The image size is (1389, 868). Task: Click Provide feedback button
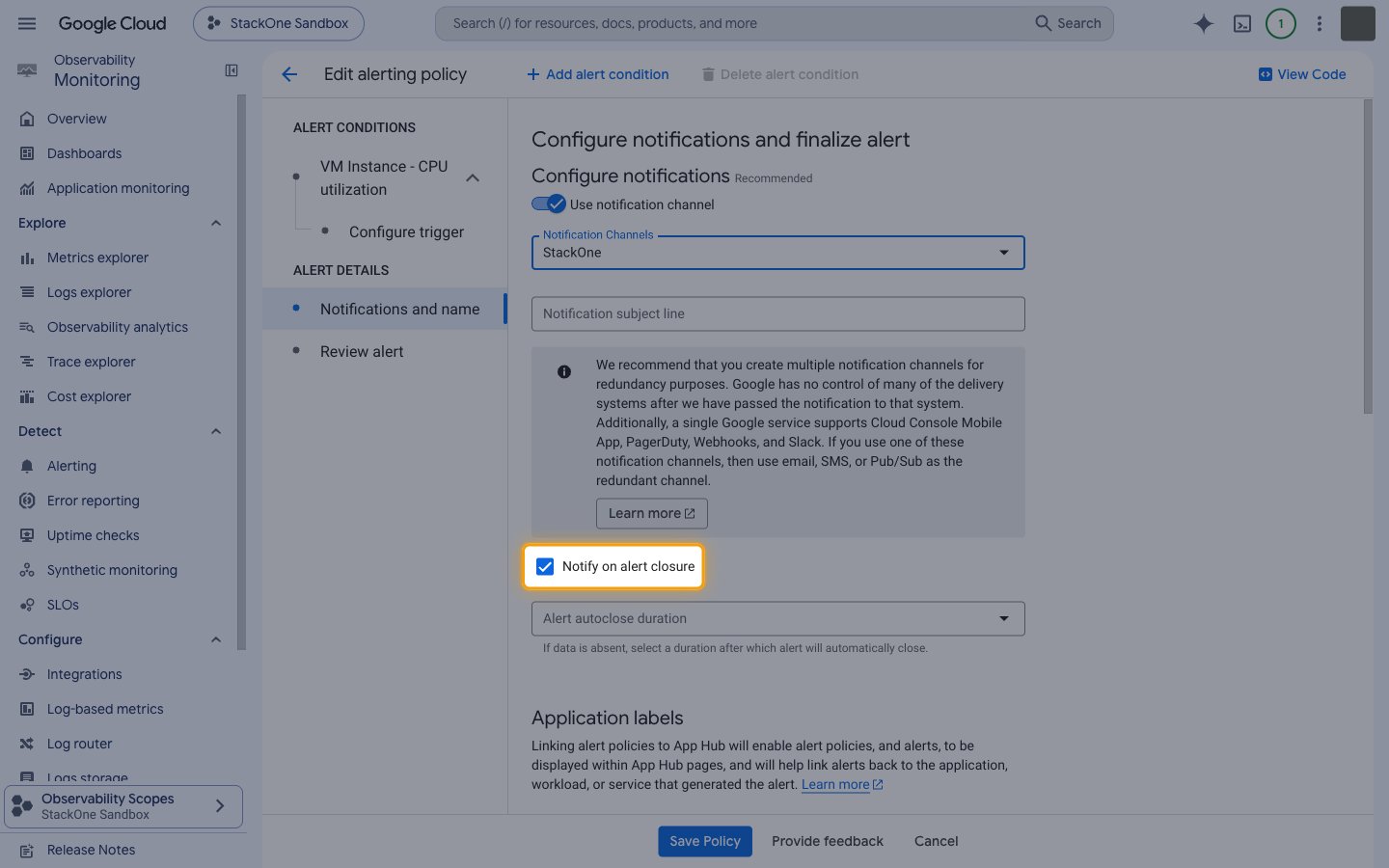pyautogui.click(x=828, y=841)
